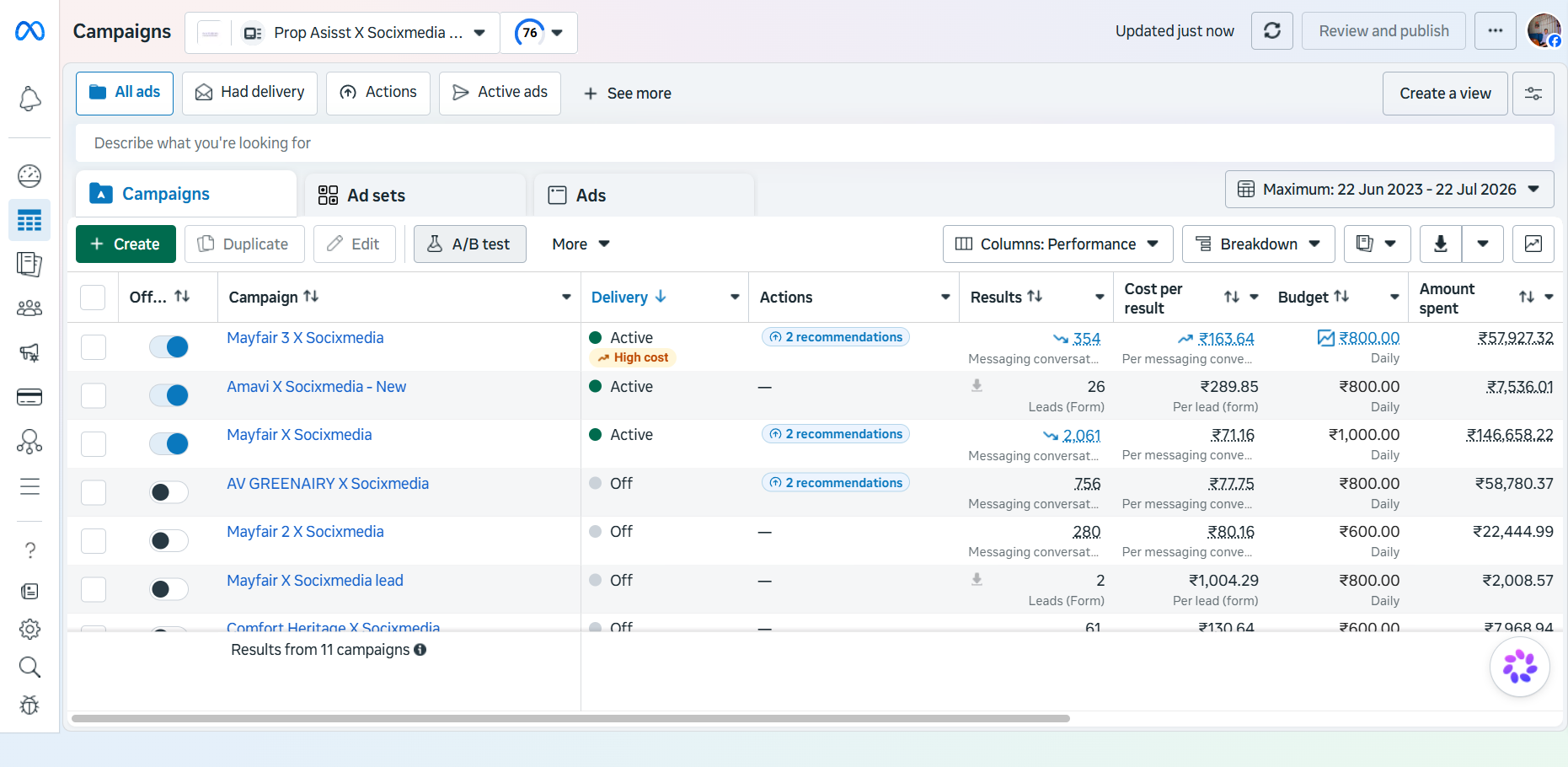
Task: Open settings gear icon in sidebar
Action: pos(29,629)
